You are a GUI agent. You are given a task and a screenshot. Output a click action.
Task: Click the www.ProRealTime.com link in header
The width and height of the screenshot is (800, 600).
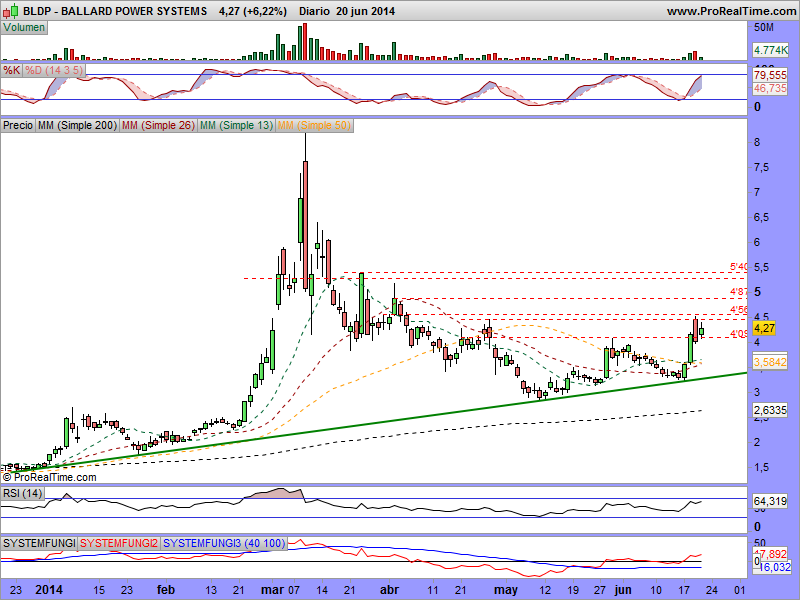coord(731,11)
